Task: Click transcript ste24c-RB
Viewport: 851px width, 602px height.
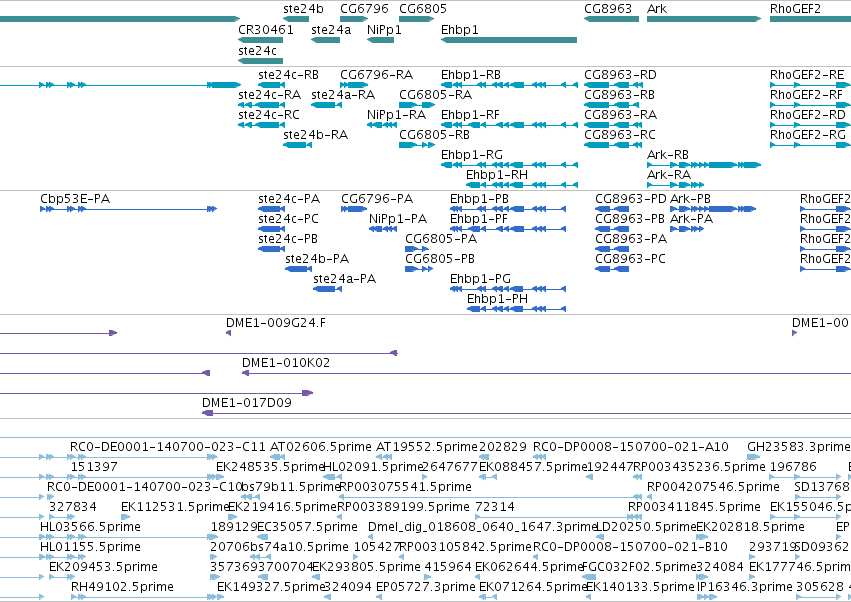Action: click(288, 74)
